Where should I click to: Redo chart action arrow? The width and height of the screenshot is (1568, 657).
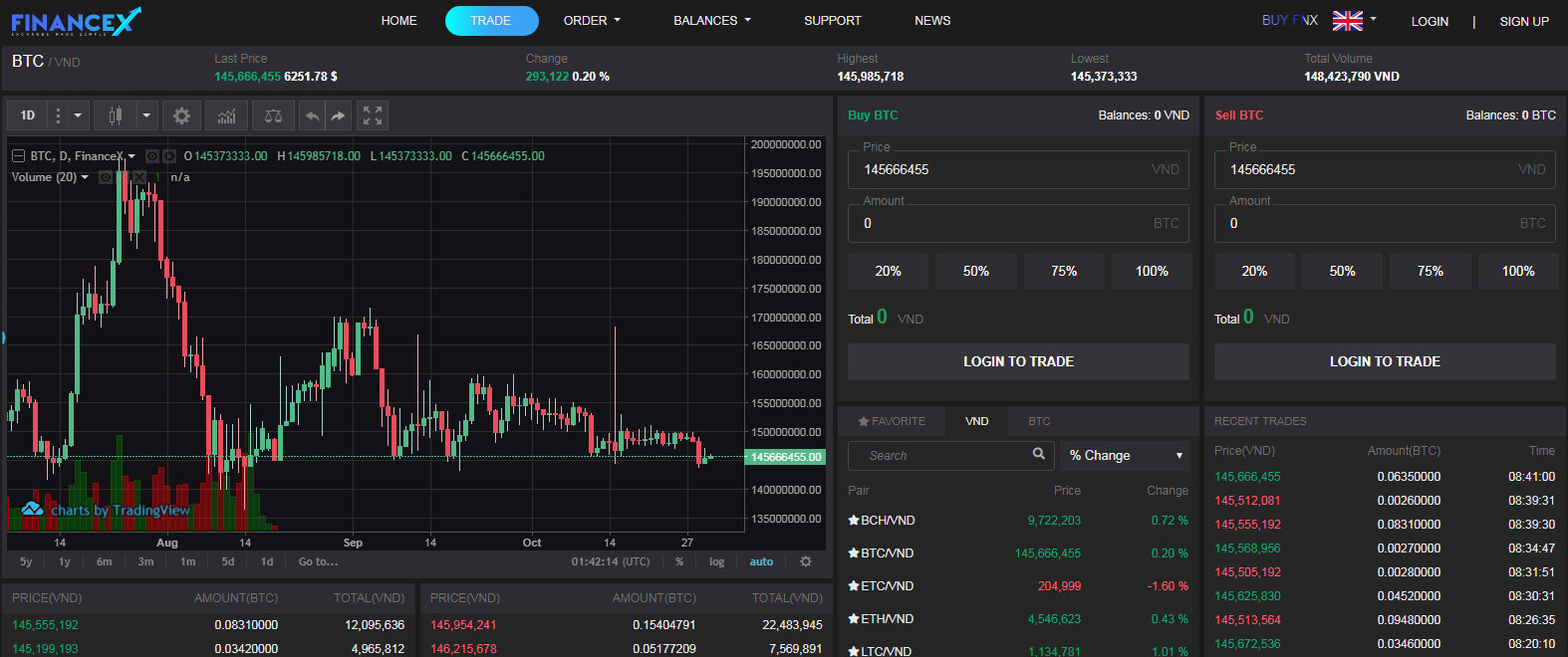[x=339, y=115]
